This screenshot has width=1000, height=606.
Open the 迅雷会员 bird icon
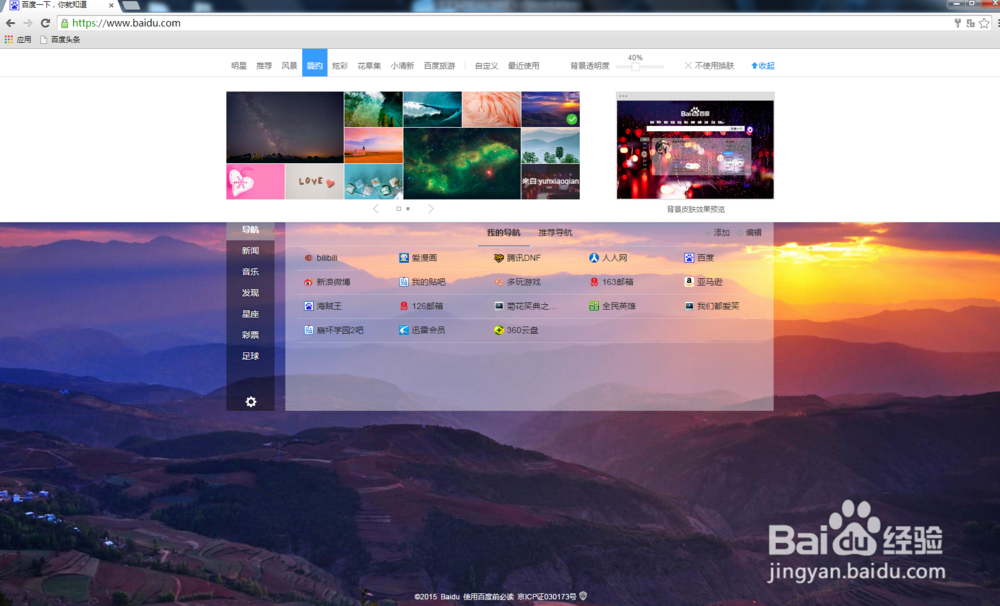[404, 330]
